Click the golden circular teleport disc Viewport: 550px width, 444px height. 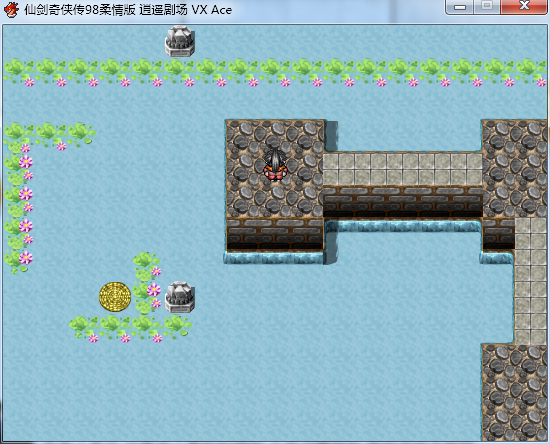115,297
